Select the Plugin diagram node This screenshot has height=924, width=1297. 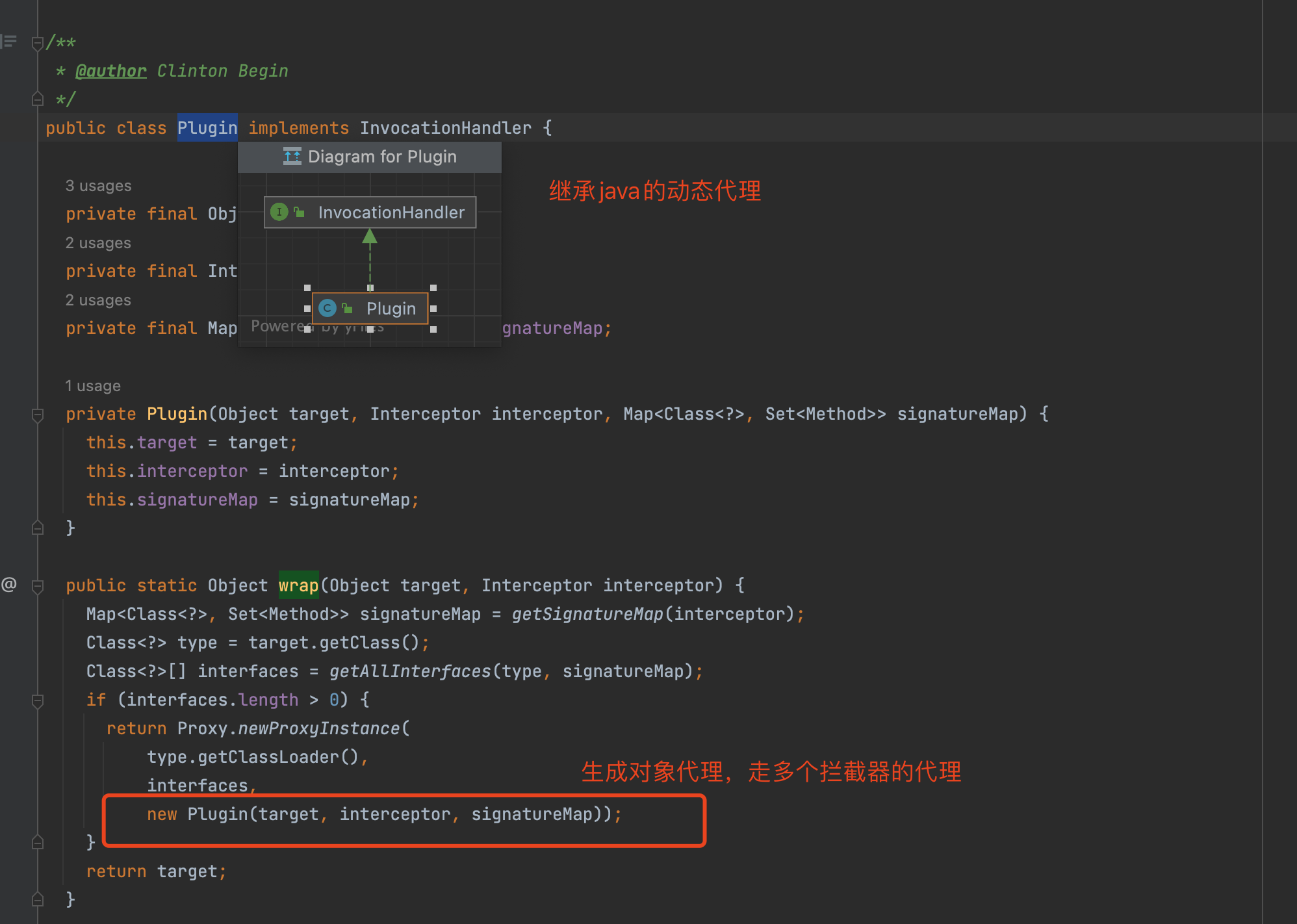point(370,308)
